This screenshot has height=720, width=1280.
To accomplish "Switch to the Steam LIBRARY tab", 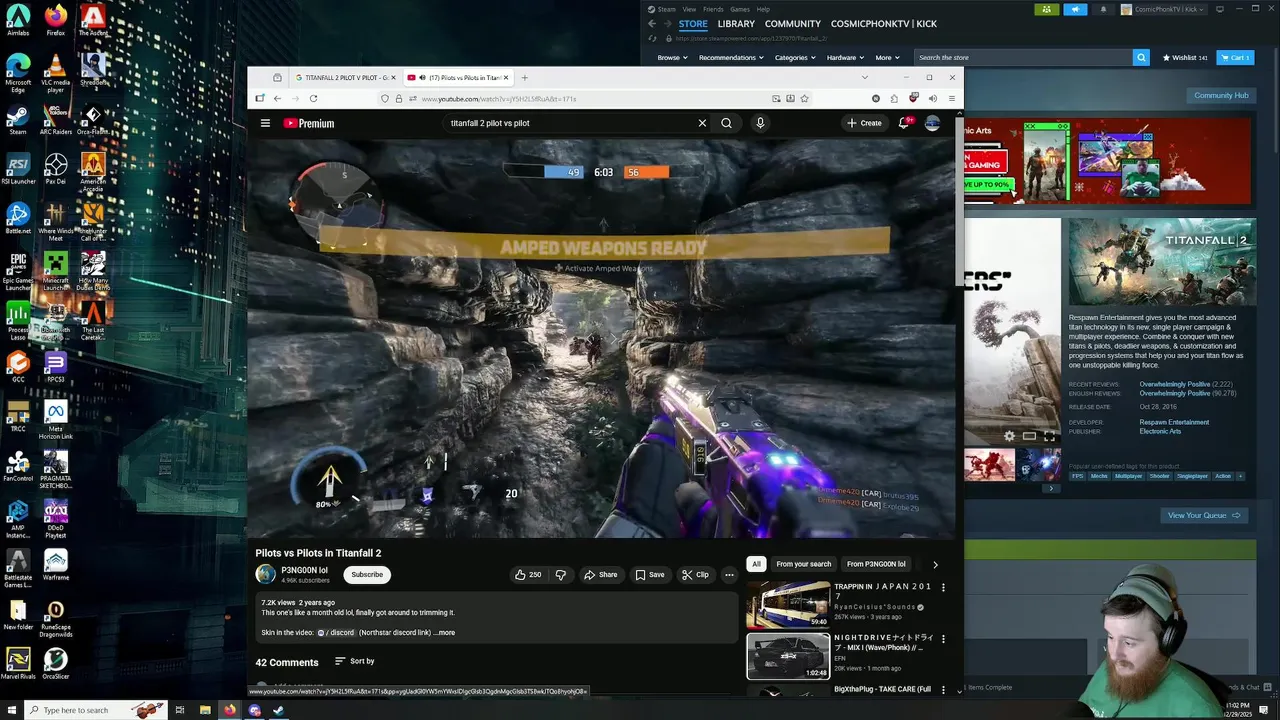I will tap(736, 24).
